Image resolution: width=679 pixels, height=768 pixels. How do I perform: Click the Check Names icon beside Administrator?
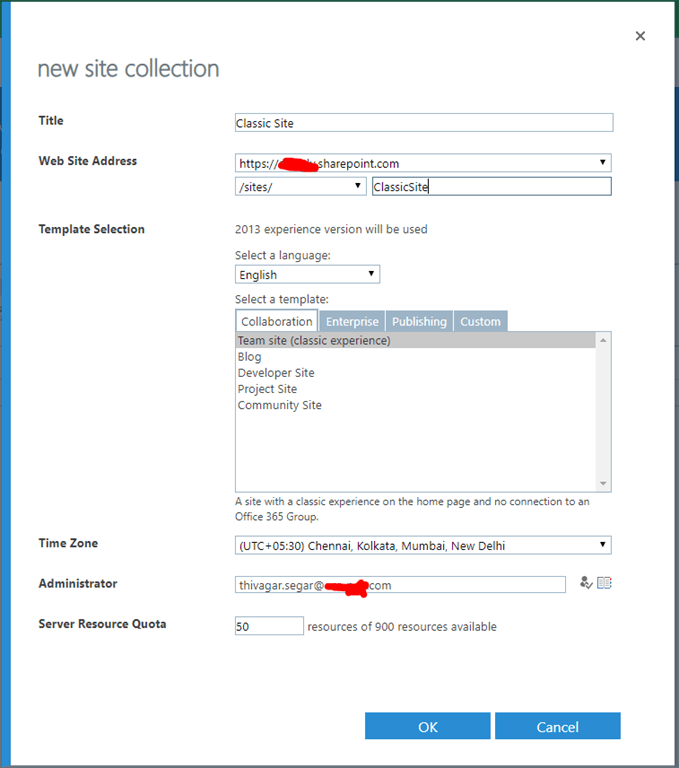pyautogui.click(x=586, y=583)
